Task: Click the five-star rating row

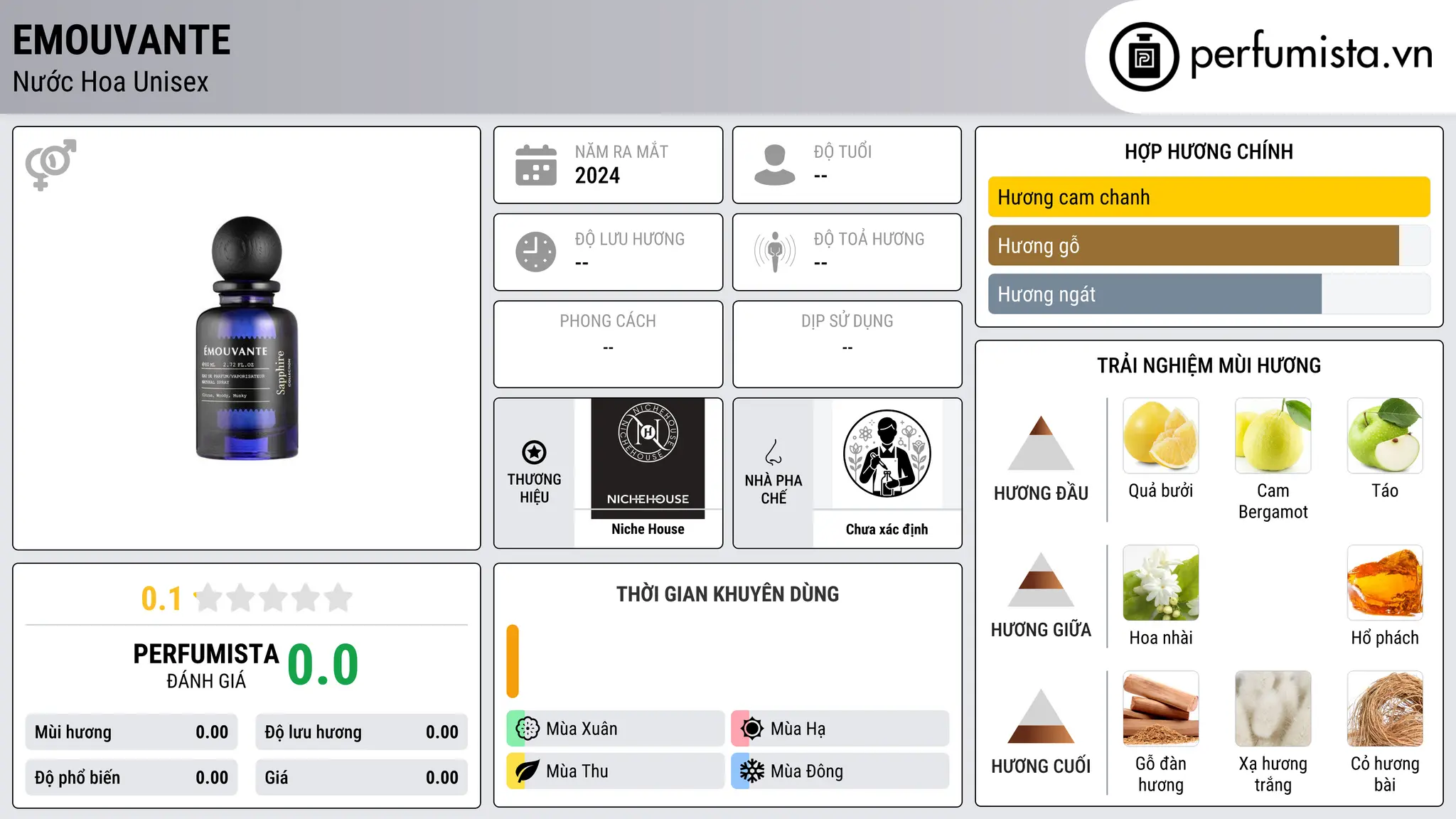Action: point(273,598)
